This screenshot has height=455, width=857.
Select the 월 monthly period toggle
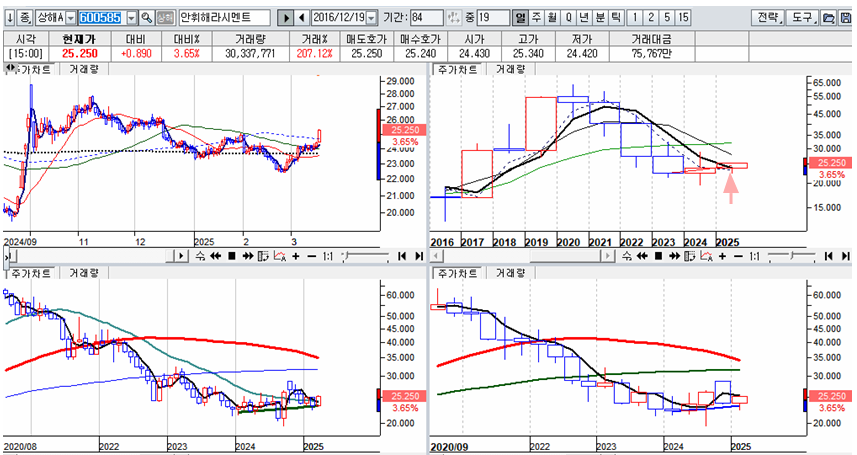[x=552, y=18]
